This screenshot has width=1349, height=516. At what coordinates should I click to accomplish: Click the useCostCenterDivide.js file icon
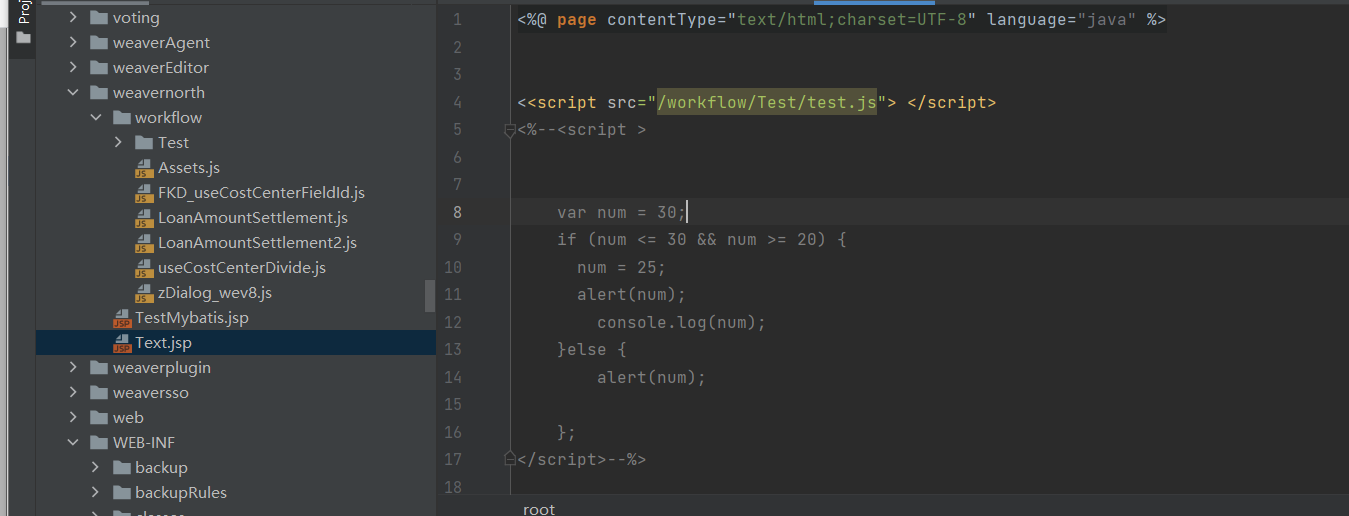143,268
